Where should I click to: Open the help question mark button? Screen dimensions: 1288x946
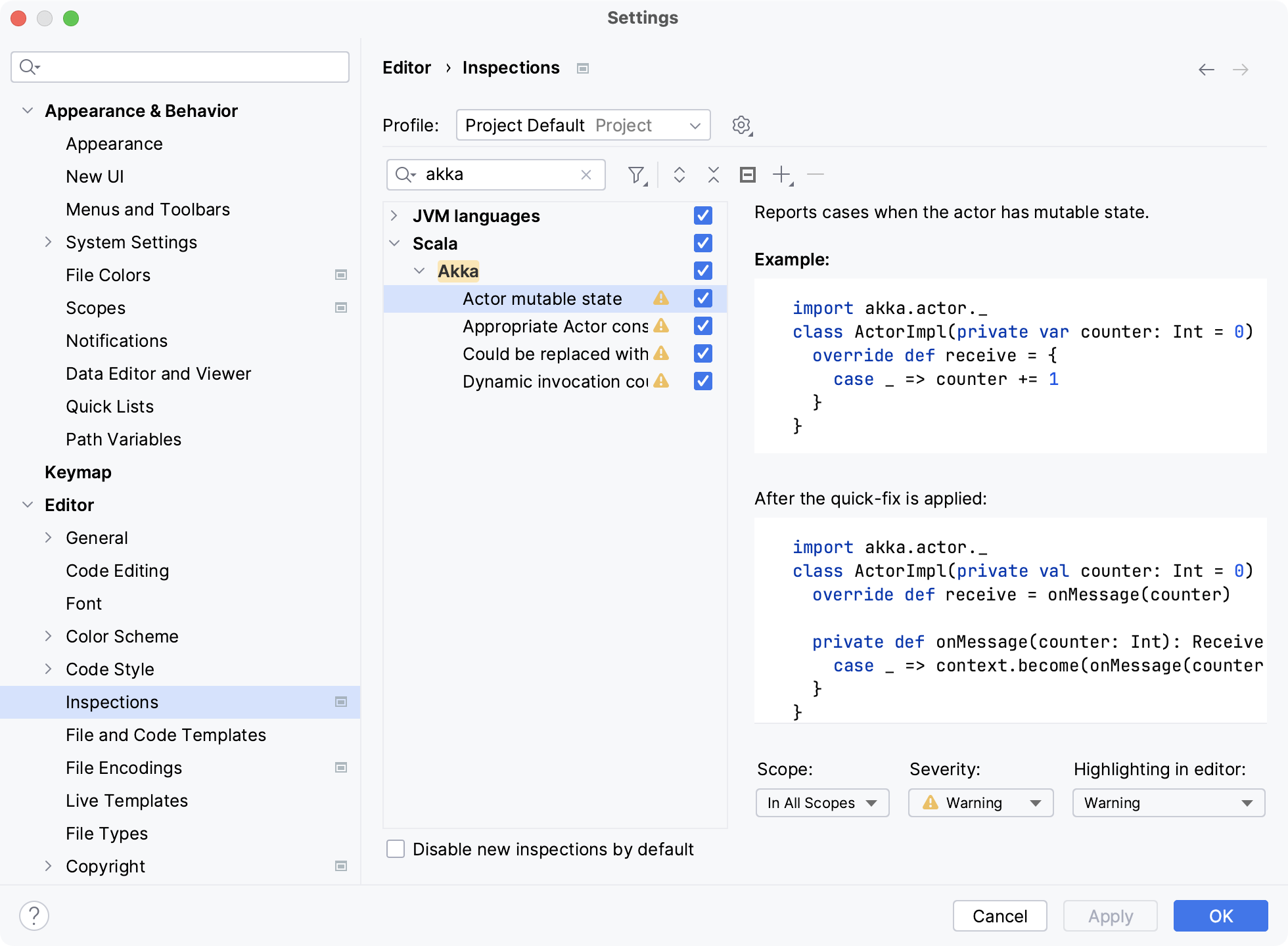(x=34, y=916)
